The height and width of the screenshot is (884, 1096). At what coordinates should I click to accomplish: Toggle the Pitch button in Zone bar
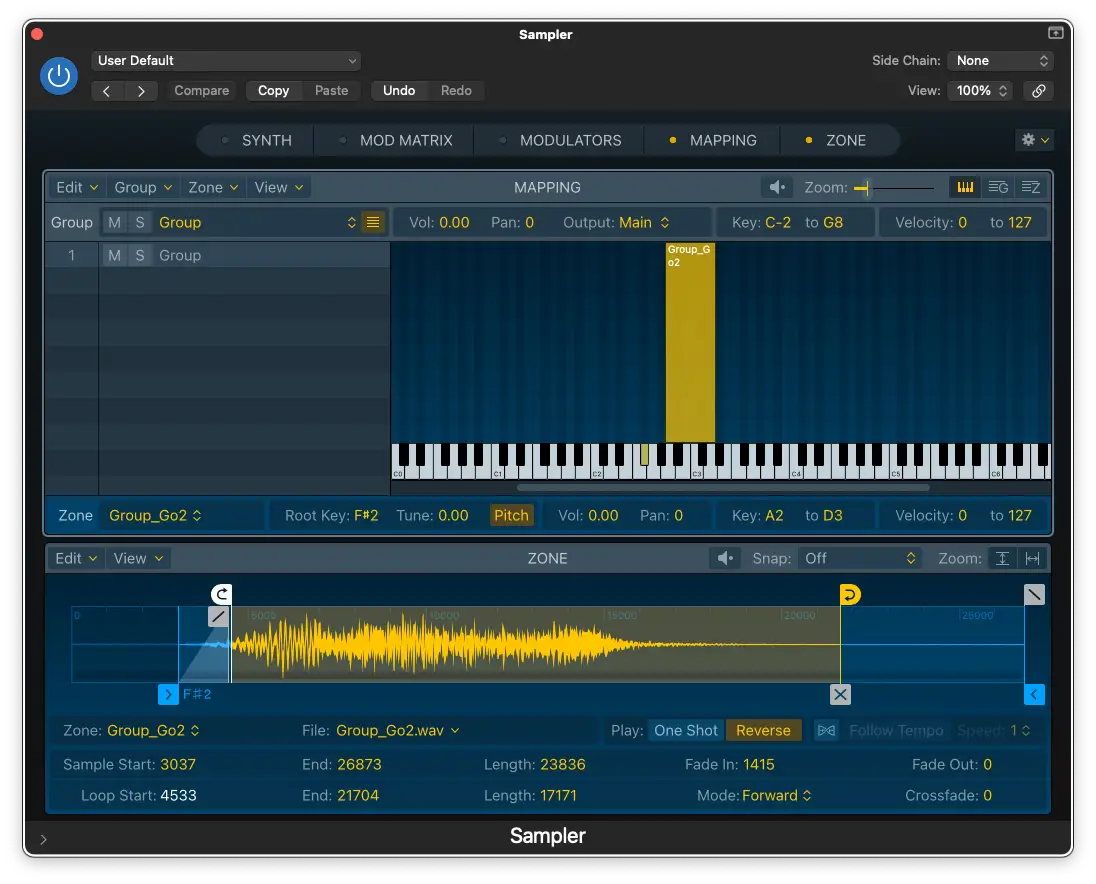511,516
